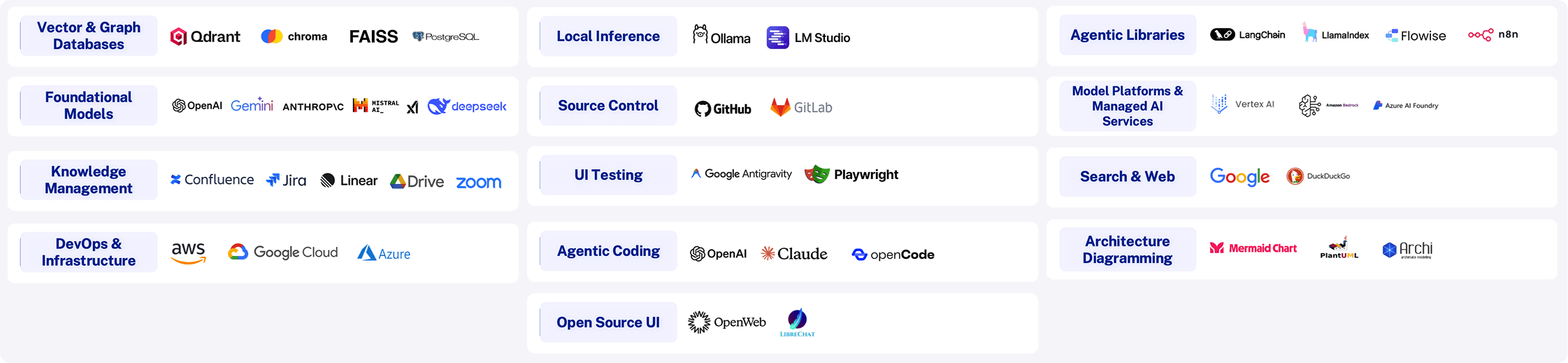The width and height of the screenshot is (1568, 363).
Task: Select the Chroma database logo
Action: click(x=294, y=36)
